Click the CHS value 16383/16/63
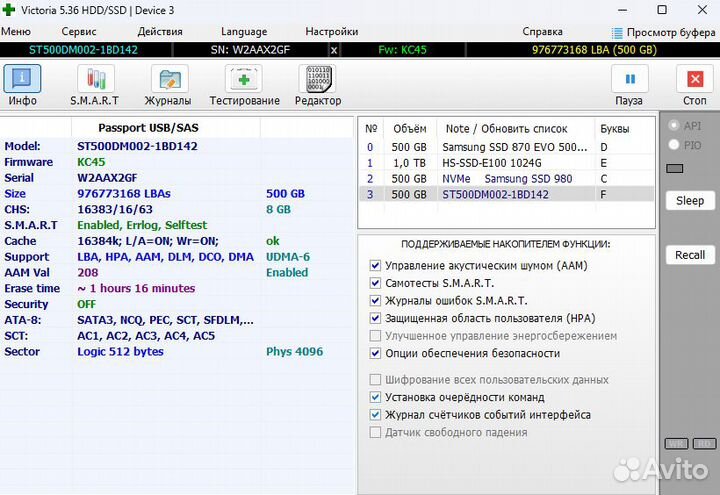 click(115, 209)
